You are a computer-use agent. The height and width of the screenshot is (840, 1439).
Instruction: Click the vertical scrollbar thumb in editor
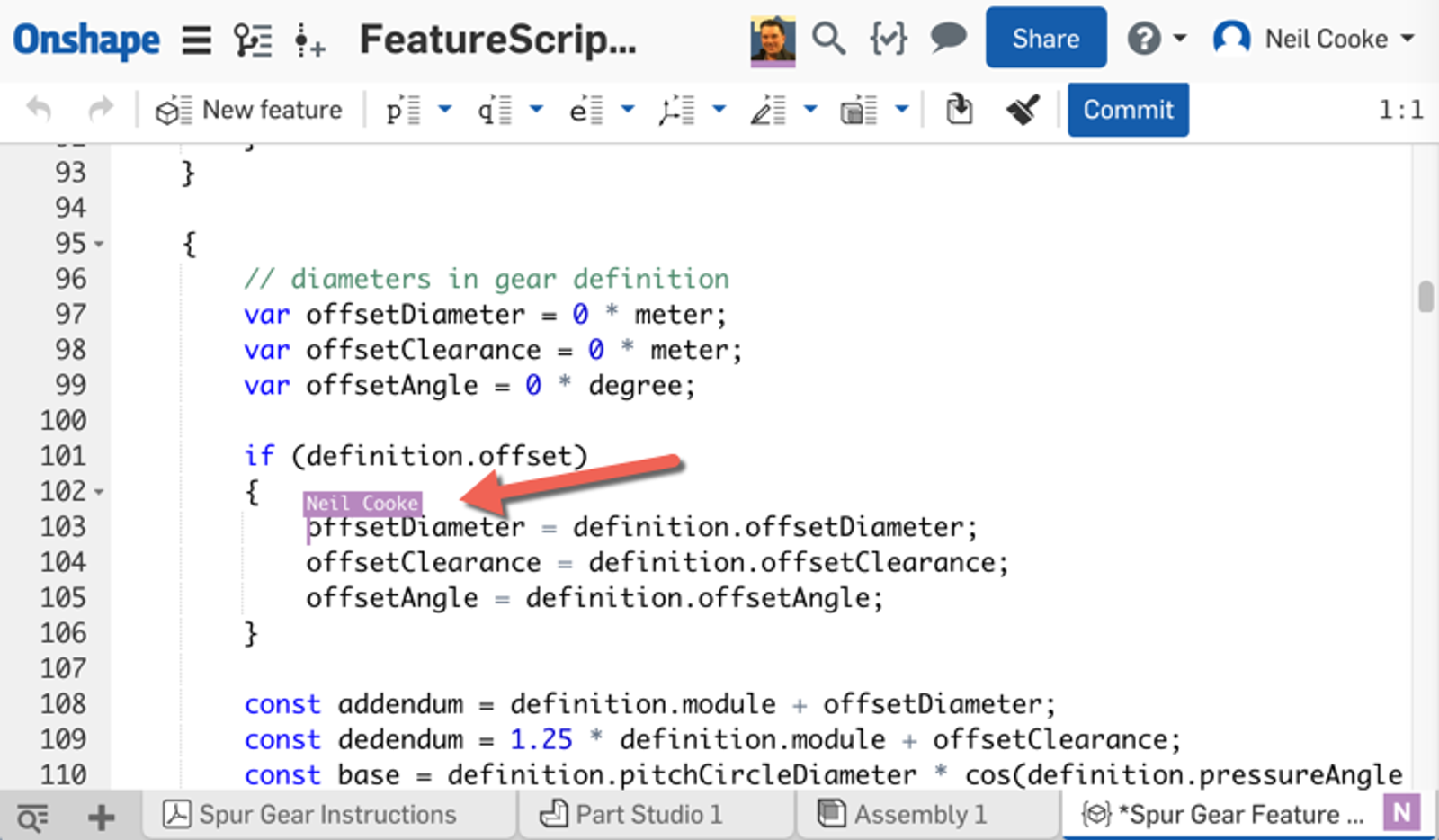tap(1426, 297)
